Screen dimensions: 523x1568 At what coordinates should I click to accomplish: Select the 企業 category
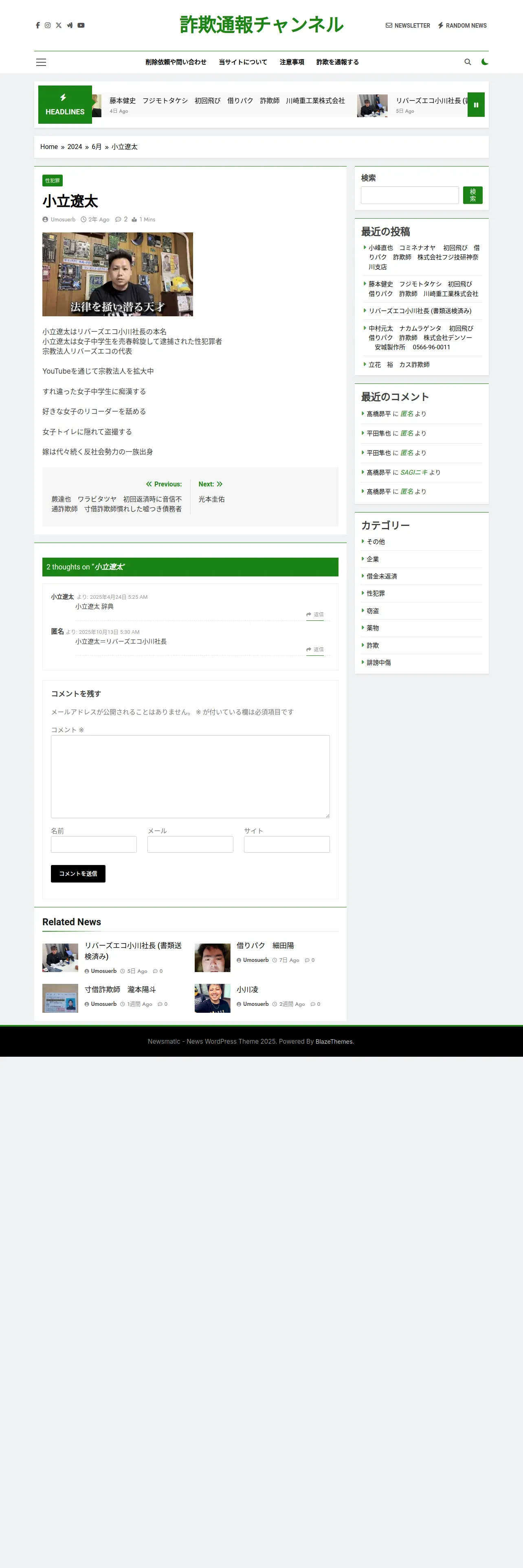tap(373, 559)
